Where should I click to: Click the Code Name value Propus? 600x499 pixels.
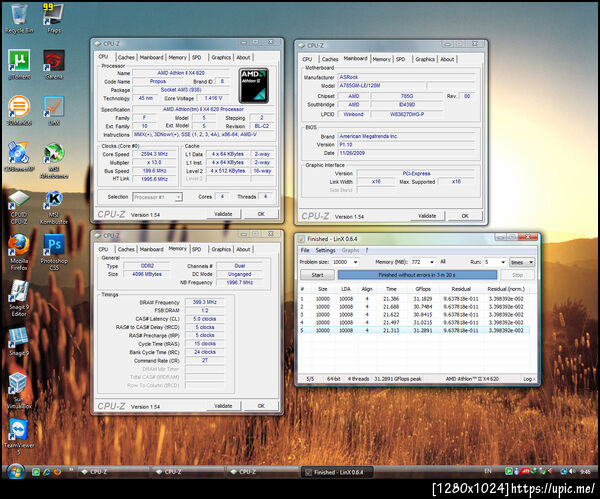tap(158, 81)
